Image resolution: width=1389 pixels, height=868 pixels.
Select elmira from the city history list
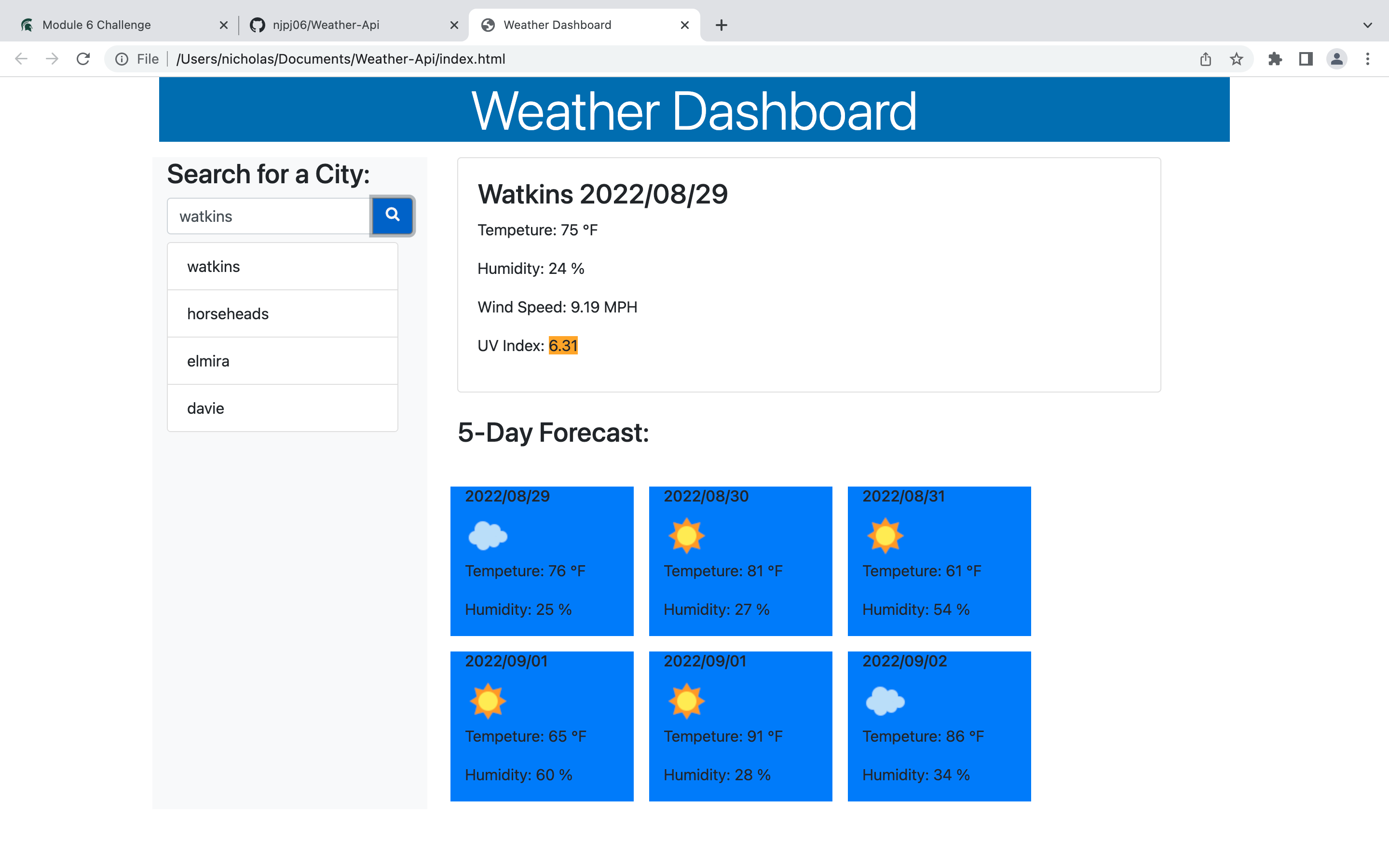tap(208, 361)
